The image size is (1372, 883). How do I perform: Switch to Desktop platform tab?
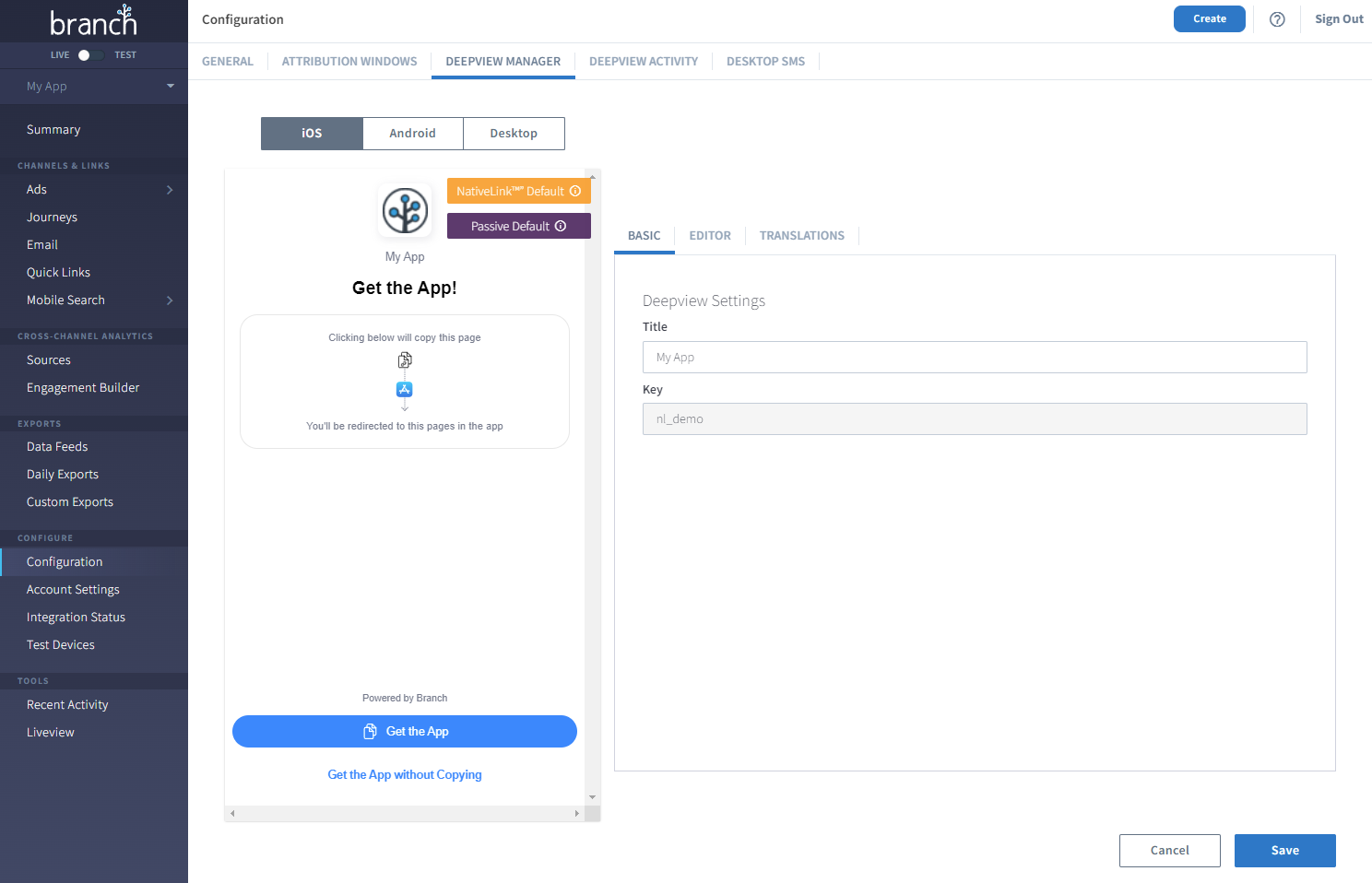coord(514,134)
